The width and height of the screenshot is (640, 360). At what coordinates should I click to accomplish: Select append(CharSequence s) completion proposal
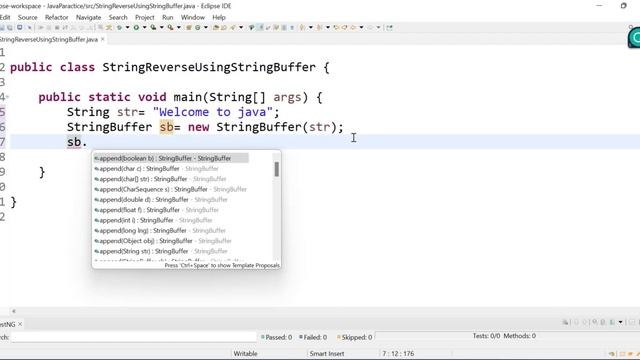(x=171, y=189)
